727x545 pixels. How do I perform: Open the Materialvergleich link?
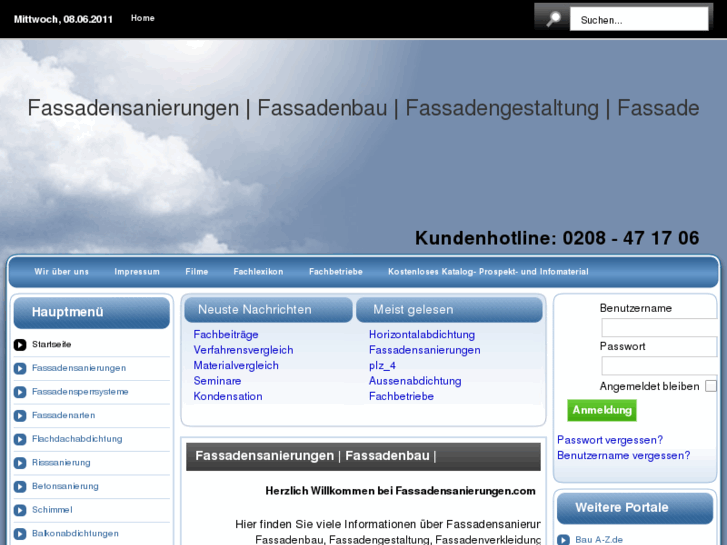coord(236,365)
